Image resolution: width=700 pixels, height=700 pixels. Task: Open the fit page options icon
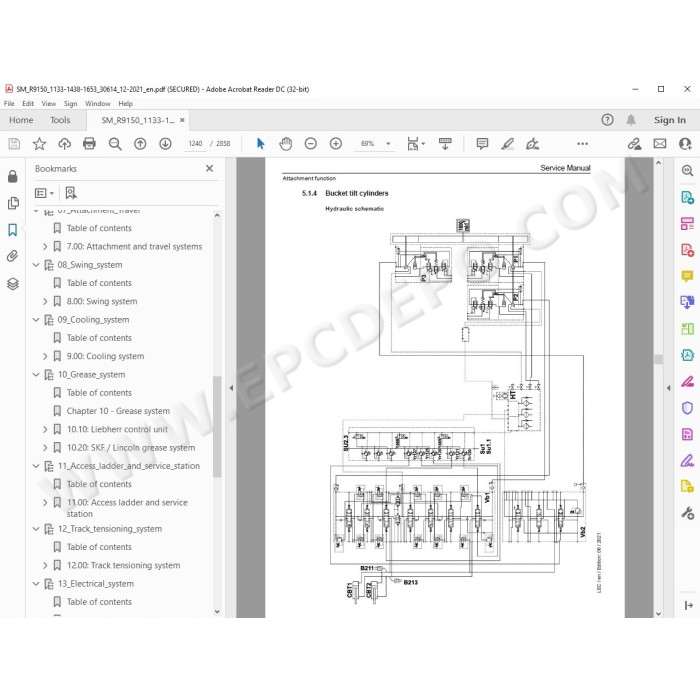413,144
